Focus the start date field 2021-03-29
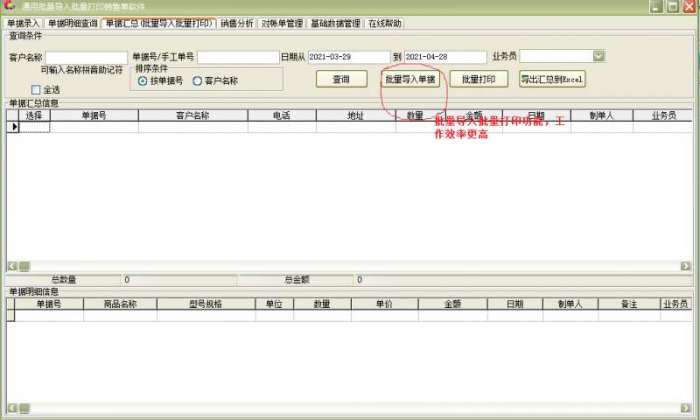This screenshot has height=420, width=700. tap(349, 57)
